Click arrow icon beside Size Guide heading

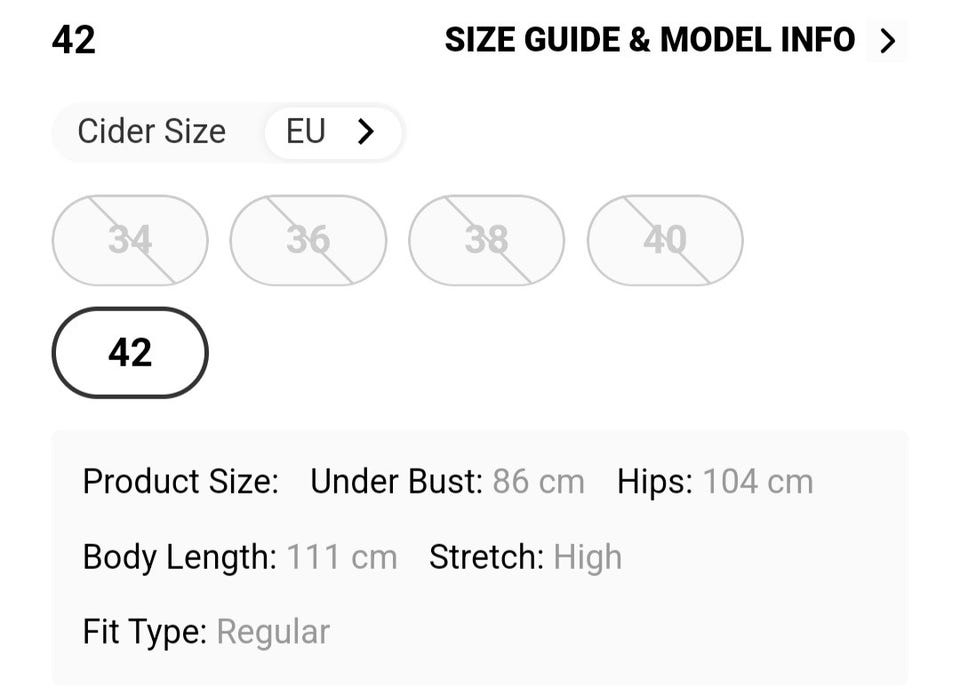tap(887, 41)
